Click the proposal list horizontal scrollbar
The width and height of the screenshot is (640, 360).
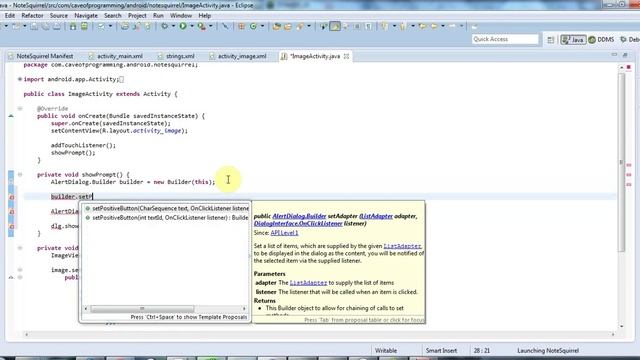(142, 309)
